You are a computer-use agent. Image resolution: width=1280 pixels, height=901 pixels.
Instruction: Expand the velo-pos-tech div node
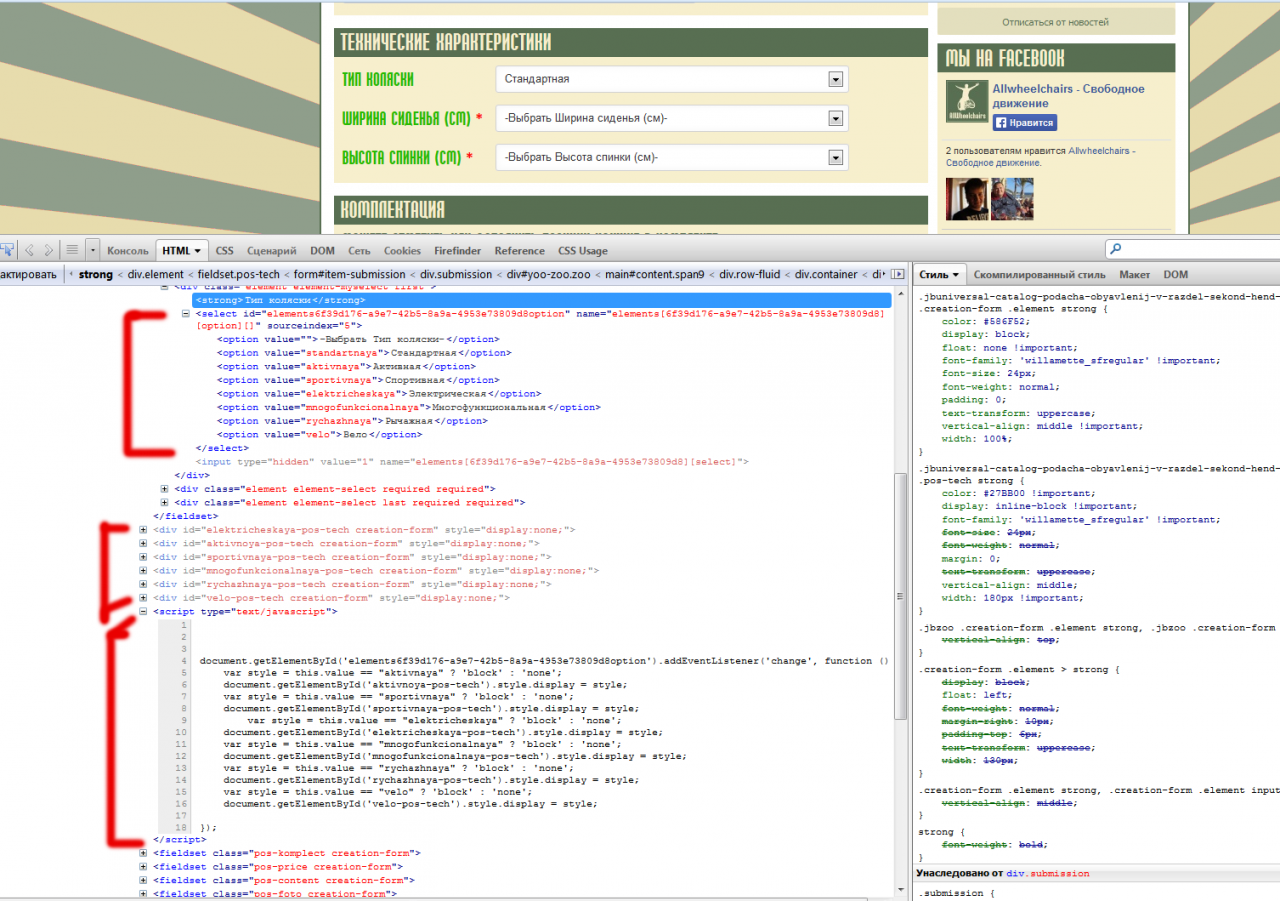pyautogui.click(x=143, y=598)
